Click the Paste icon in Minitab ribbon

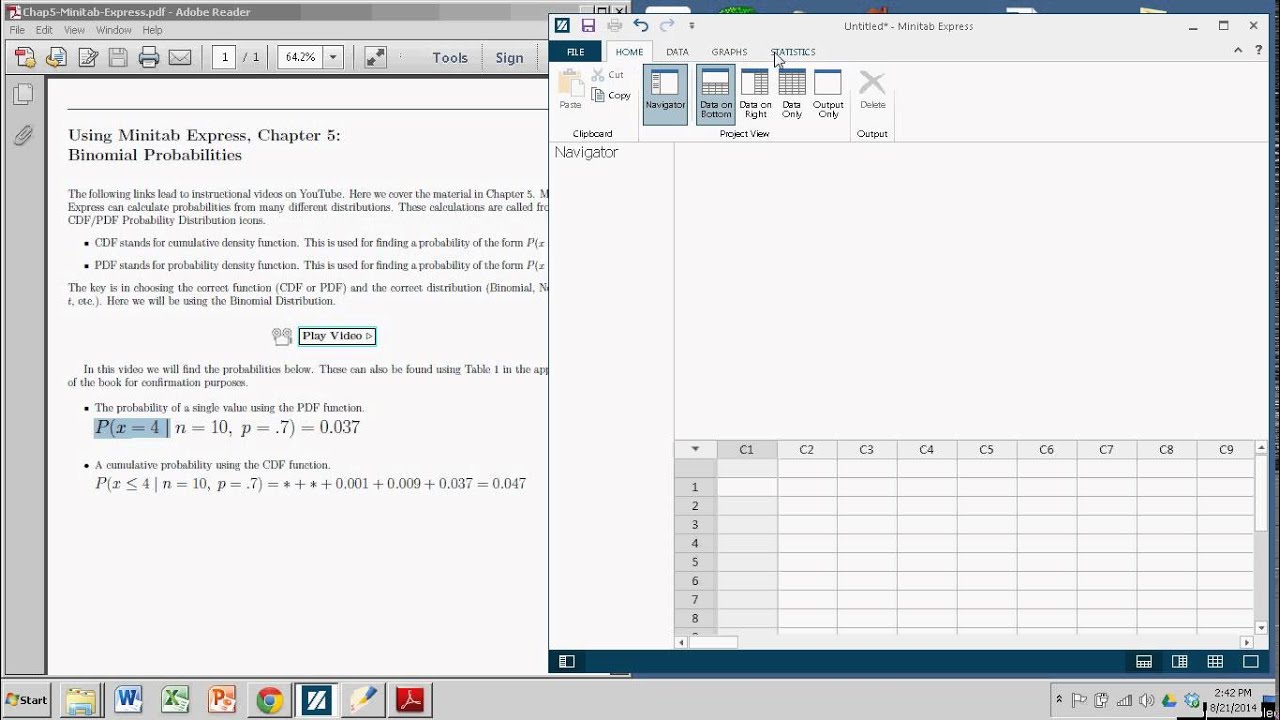pos(570,89)
